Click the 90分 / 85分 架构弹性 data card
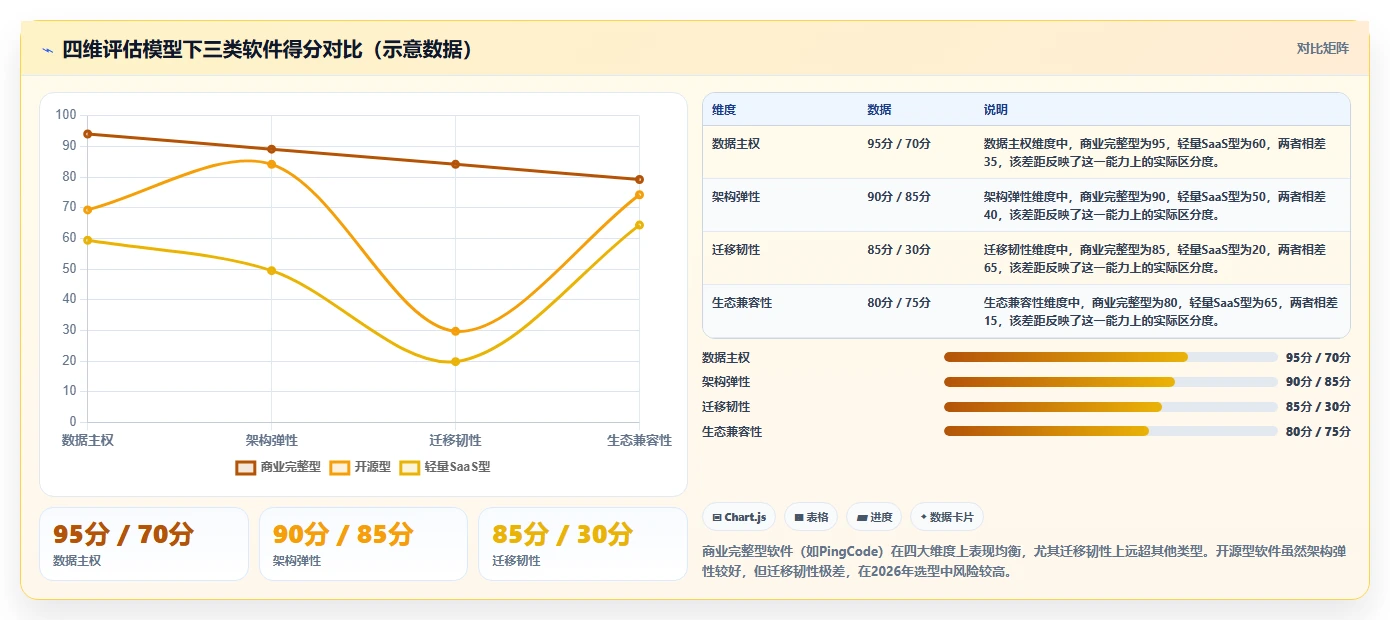Viewport: 1390px width, 620px height. [x=363, y=544]
